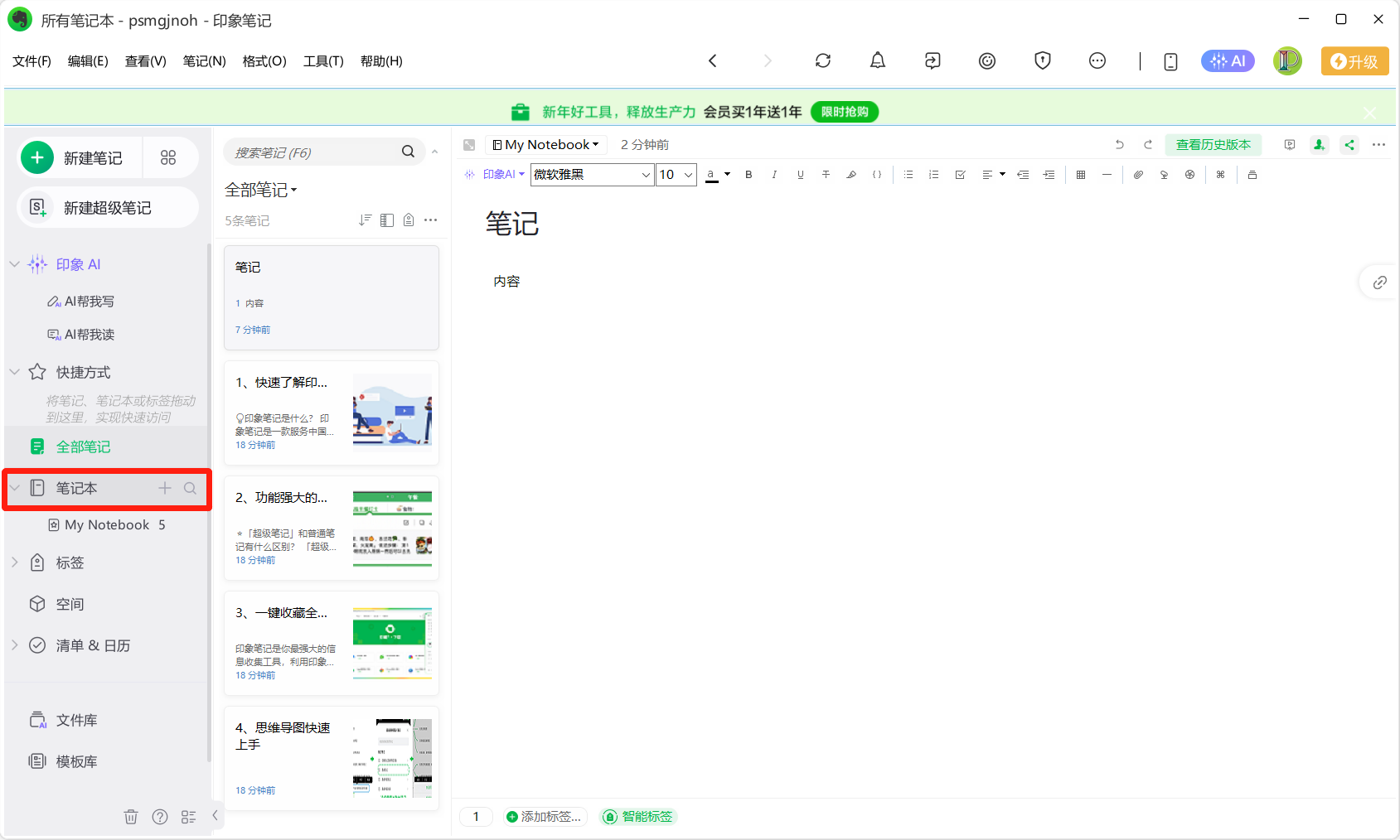Open the 工具(T) menu

pos(323,61)
